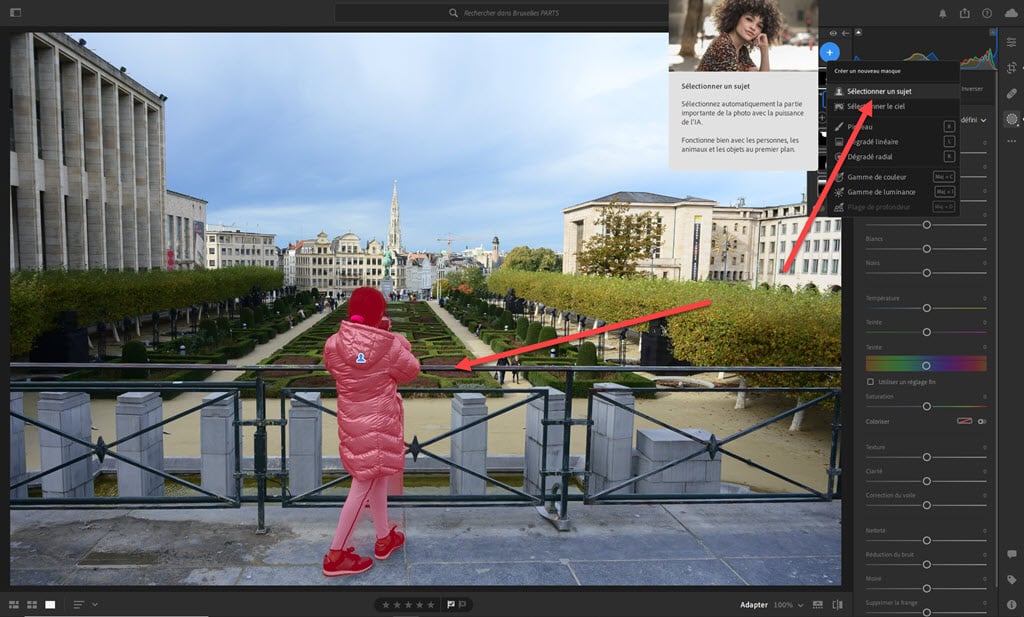Image resolution: width=1024 pixels, height=617 pixels.
Task: Flag the photo as rejected
Action: coord(462,605)
